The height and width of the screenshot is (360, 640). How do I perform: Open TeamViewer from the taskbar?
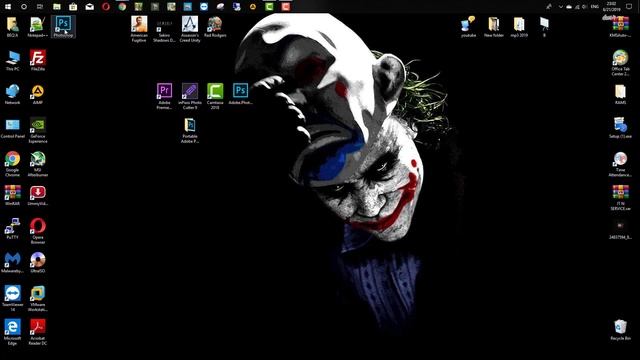pyautogui.click(x=204, y=7)
